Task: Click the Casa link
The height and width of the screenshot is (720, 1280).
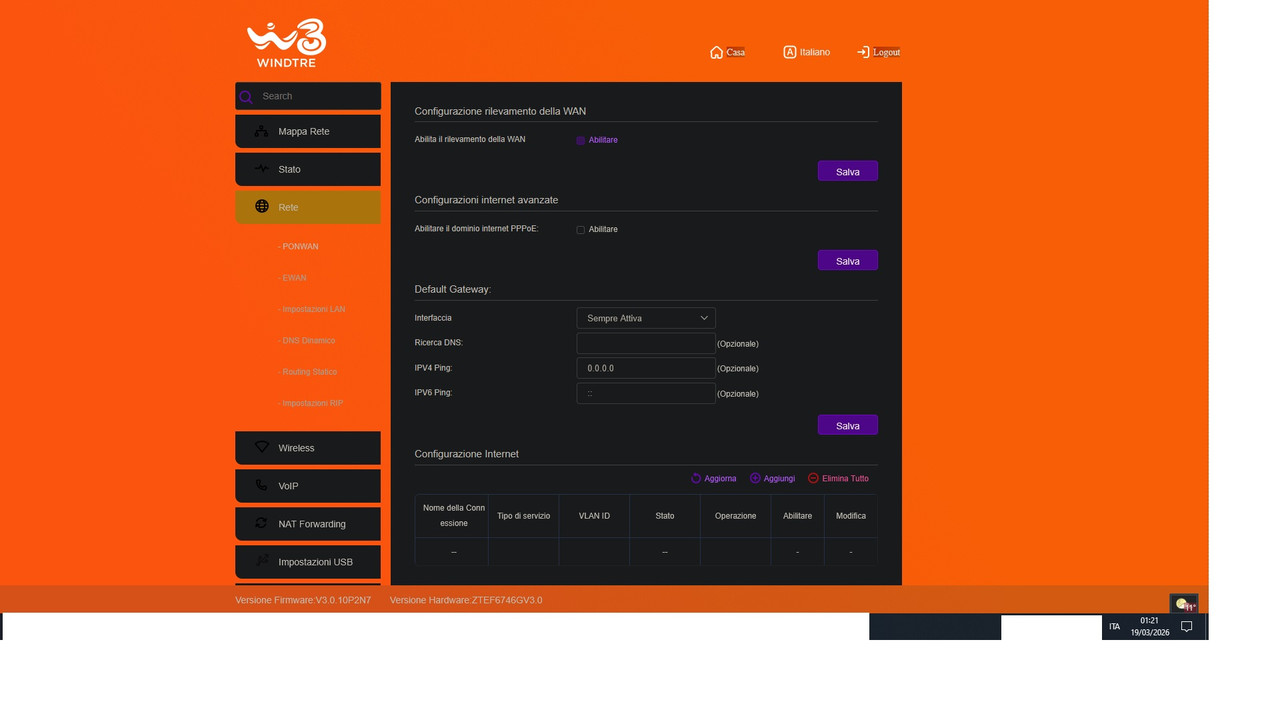Action: point(736,52)
